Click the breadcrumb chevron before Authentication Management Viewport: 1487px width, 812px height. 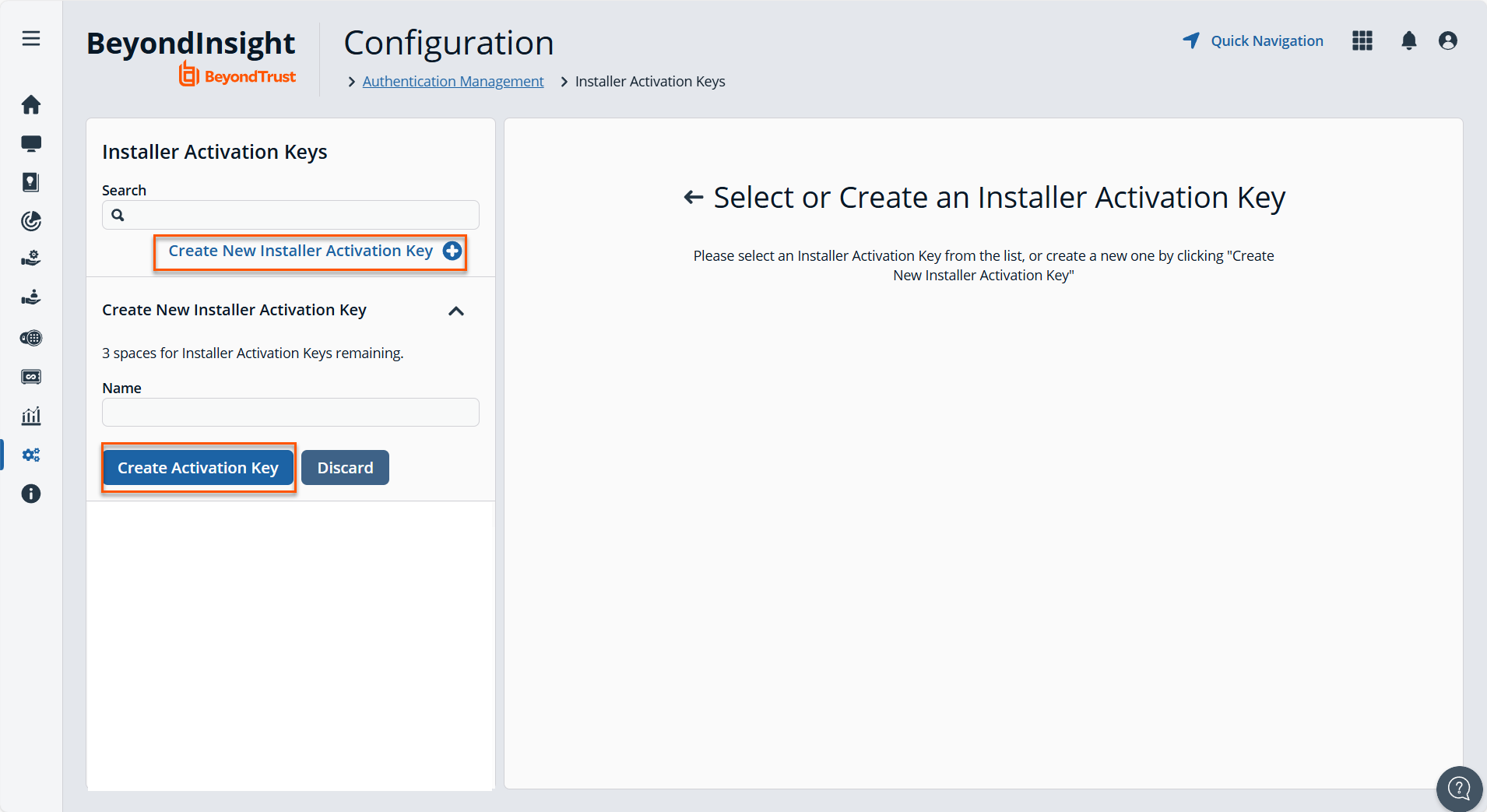pyautogui.click(x=352, y=82)
